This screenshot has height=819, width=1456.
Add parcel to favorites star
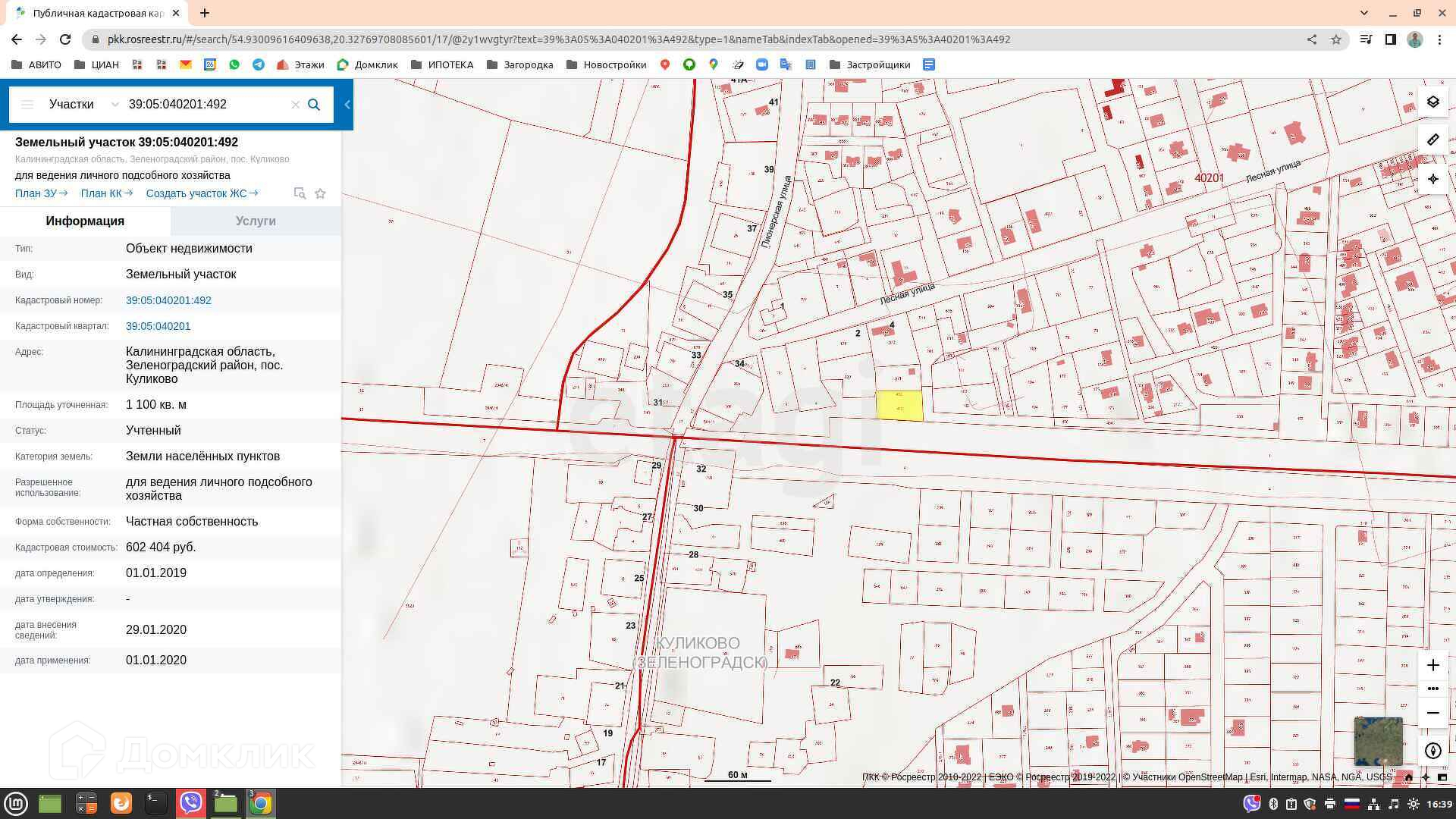click(320, 193)
